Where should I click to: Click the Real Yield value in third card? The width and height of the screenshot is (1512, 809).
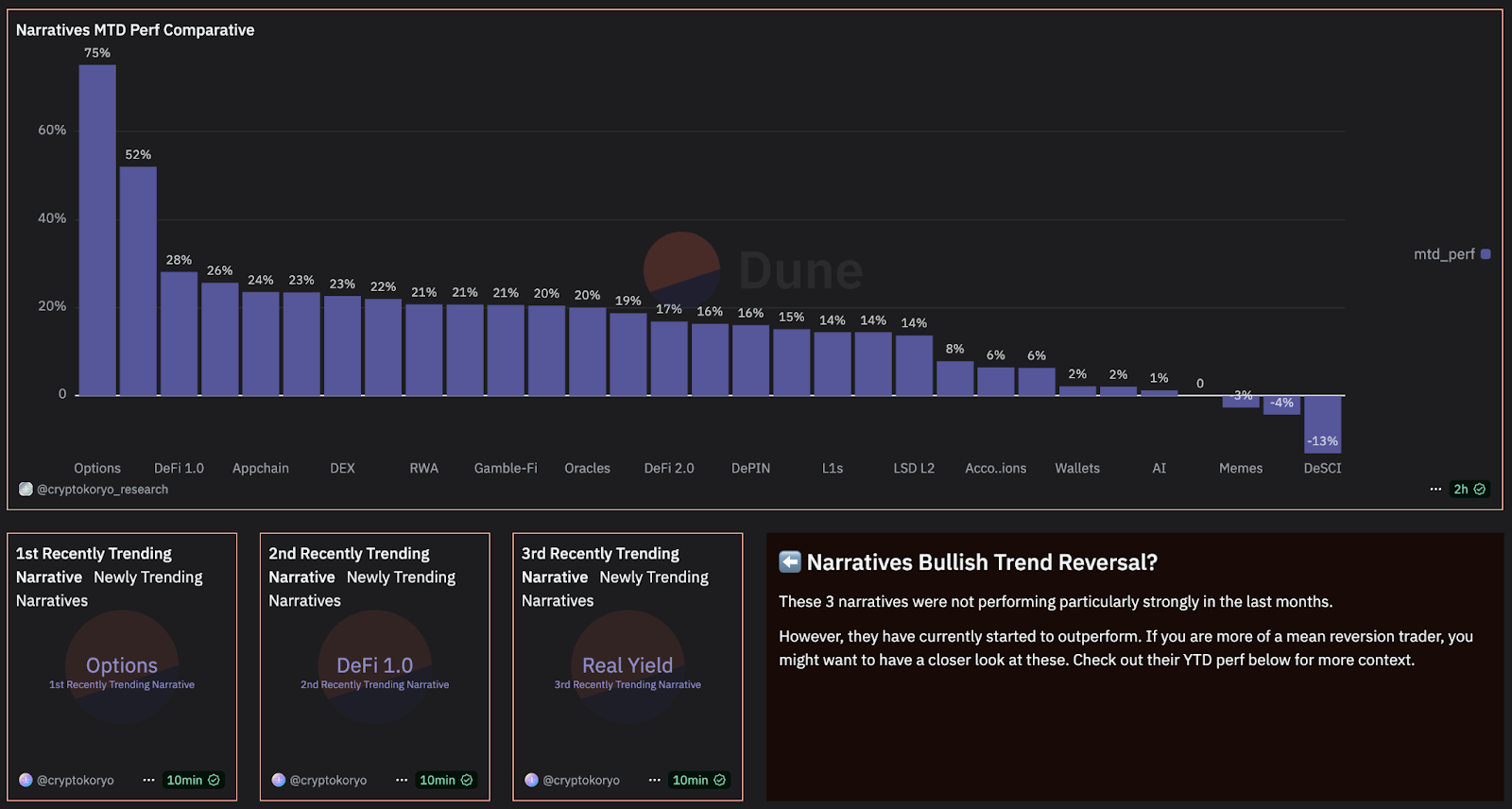pyautogui.click(x=627, y=665)
